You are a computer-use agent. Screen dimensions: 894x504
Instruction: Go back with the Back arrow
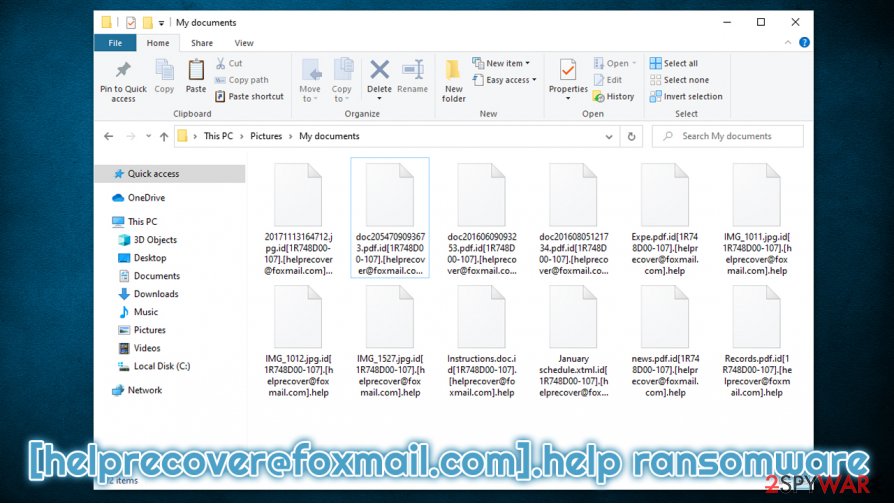coord(108,136)
